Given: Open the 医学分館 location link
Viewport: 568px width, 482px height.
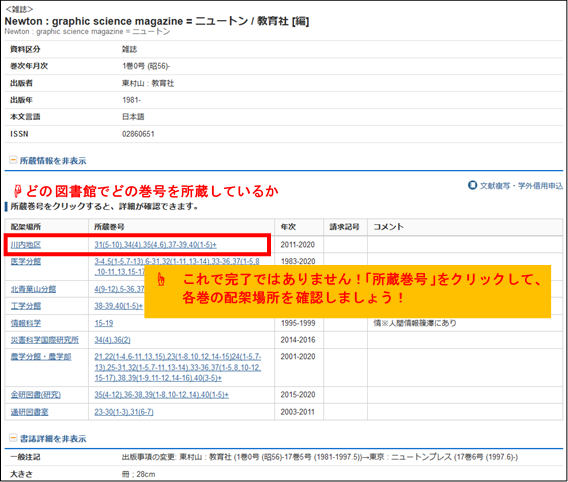Looking at the screenshot, I should tap(26, 261).
